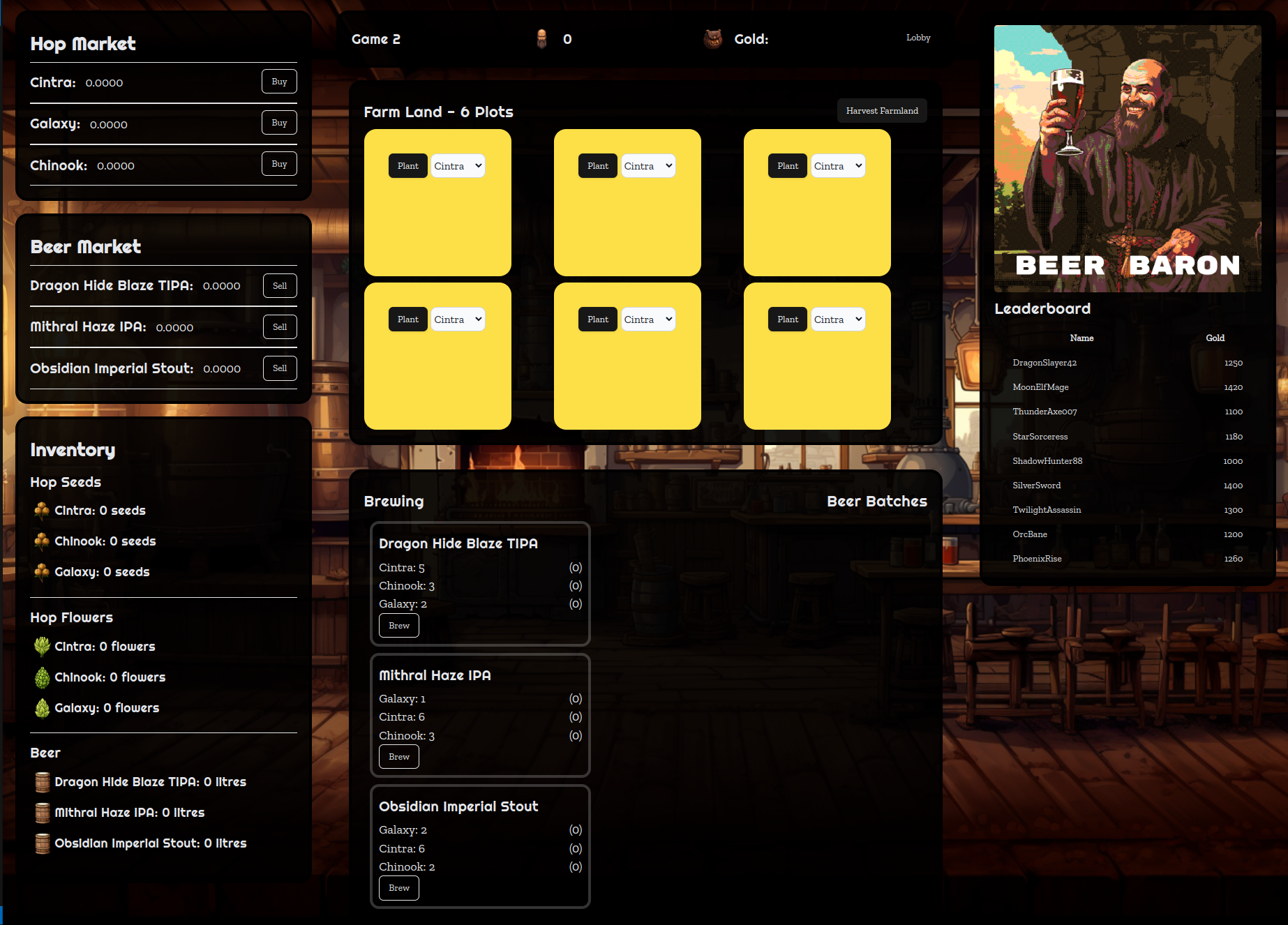Plant hops in the top-left plot
Screen dimensions: 1288x925
click(407, 165)
